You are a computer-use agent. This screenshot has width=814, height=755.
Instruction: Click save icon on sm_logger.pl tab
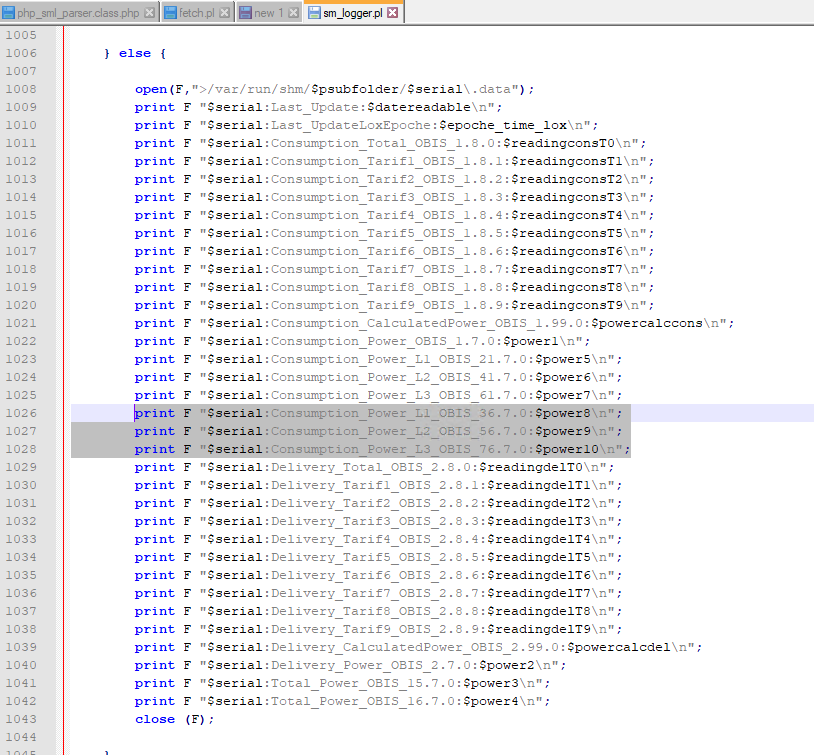tap(314, 13)
